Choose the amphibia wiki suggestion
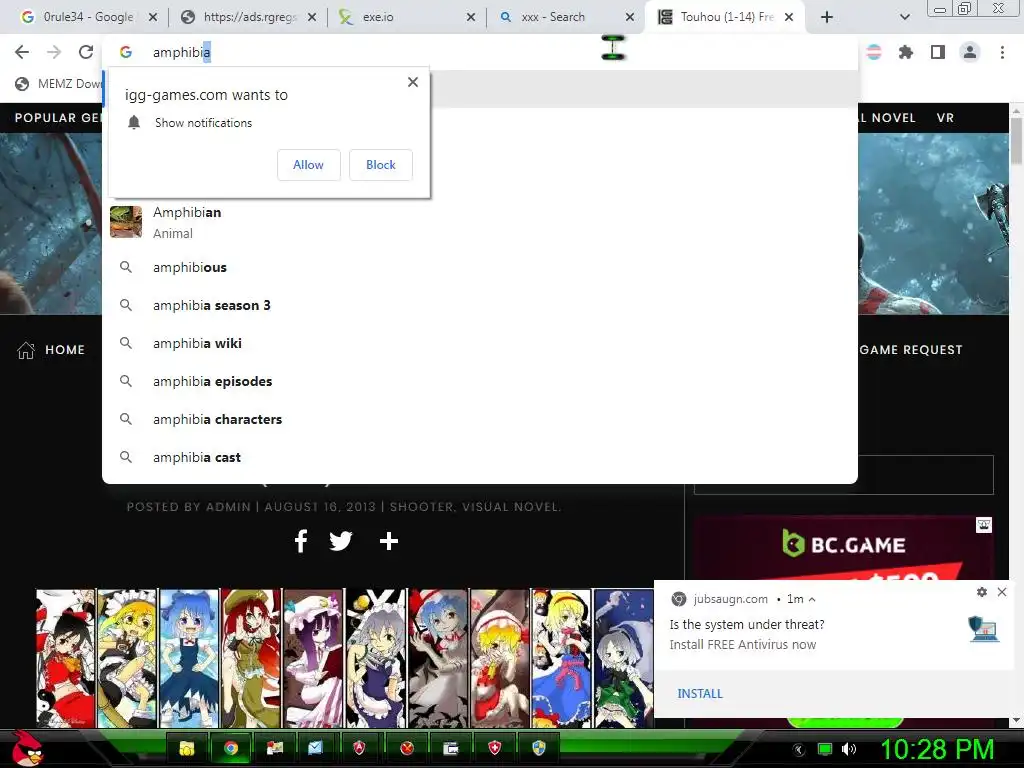1024x768 pixels. click(x=480, y=343)
